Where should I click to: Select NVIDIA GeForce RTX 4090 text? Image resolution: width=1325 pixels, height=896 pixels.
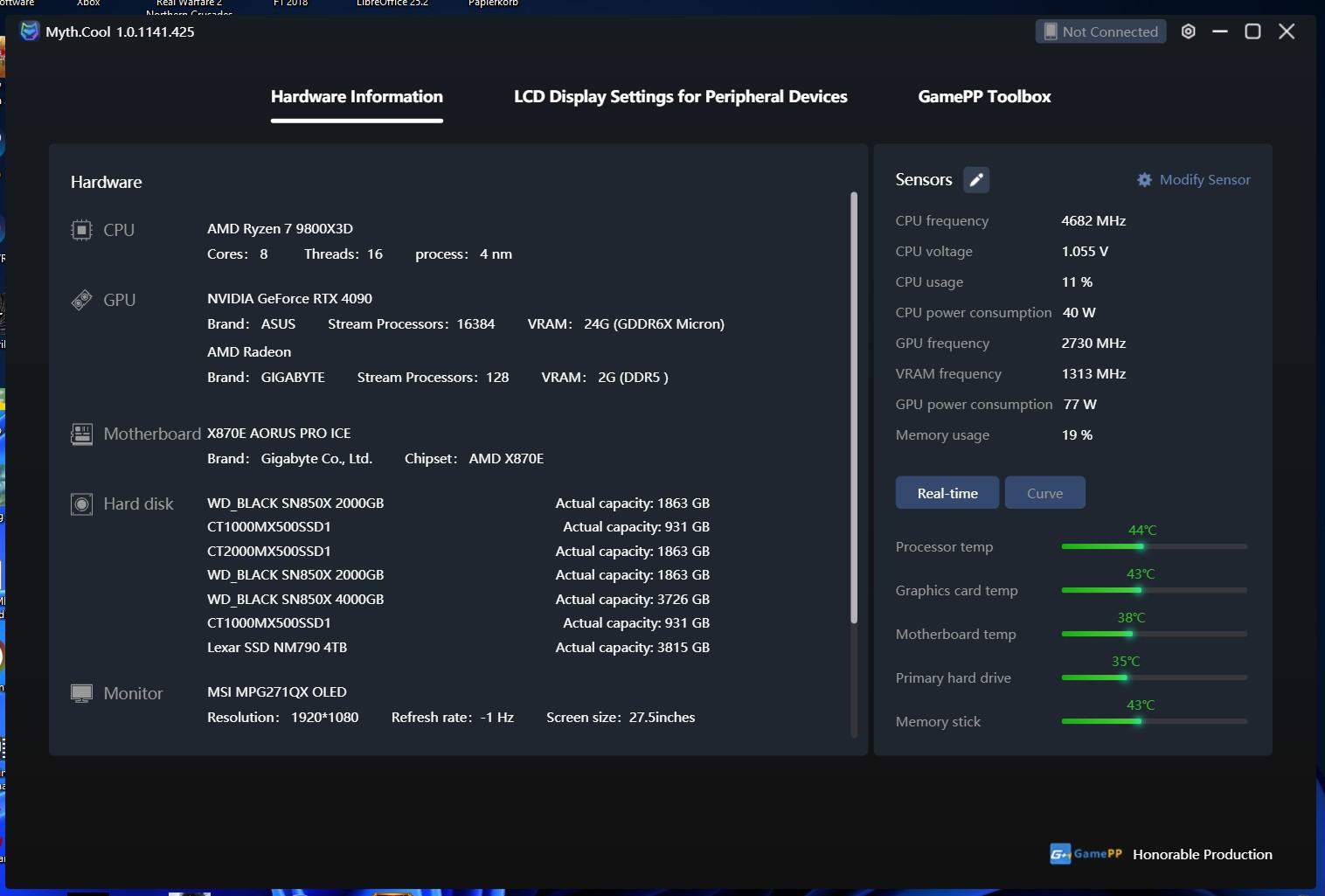click(x=289, y=298)
